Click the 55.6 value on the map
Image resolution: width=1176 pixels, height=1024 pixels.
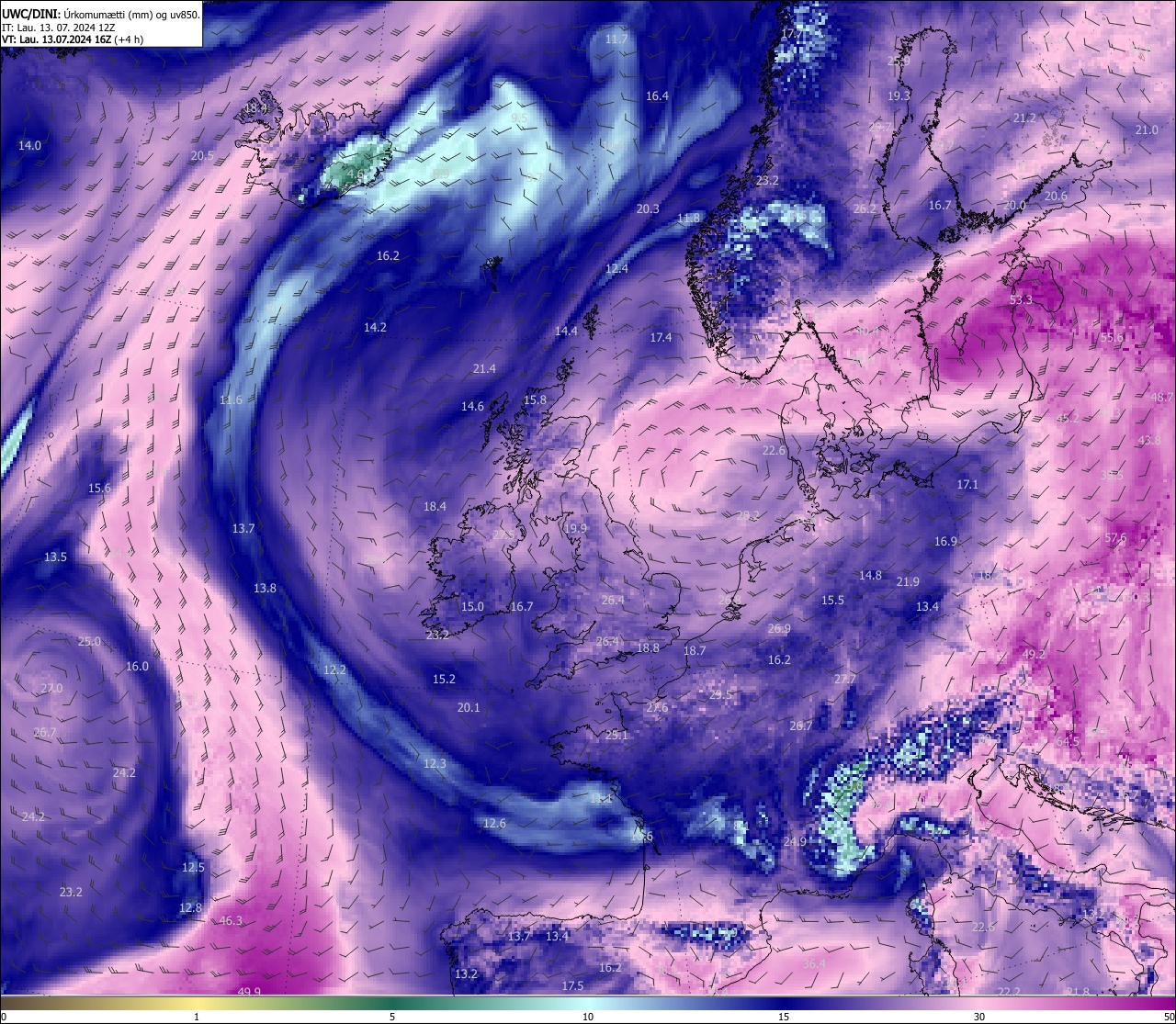1112,337
